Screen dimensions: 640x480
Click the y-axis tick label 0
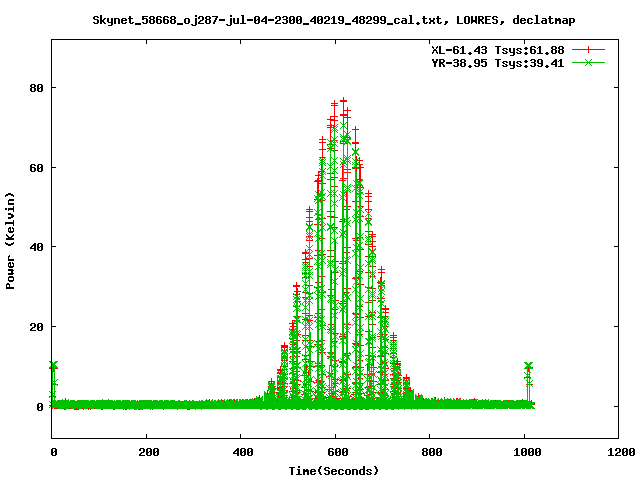click(40, 407)
